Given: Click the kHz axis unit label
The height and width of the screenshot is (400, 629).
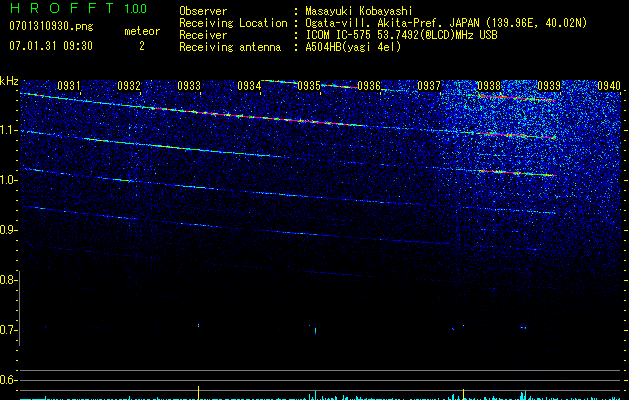Looking at the screenshot, I should click(x=9, y=81).
